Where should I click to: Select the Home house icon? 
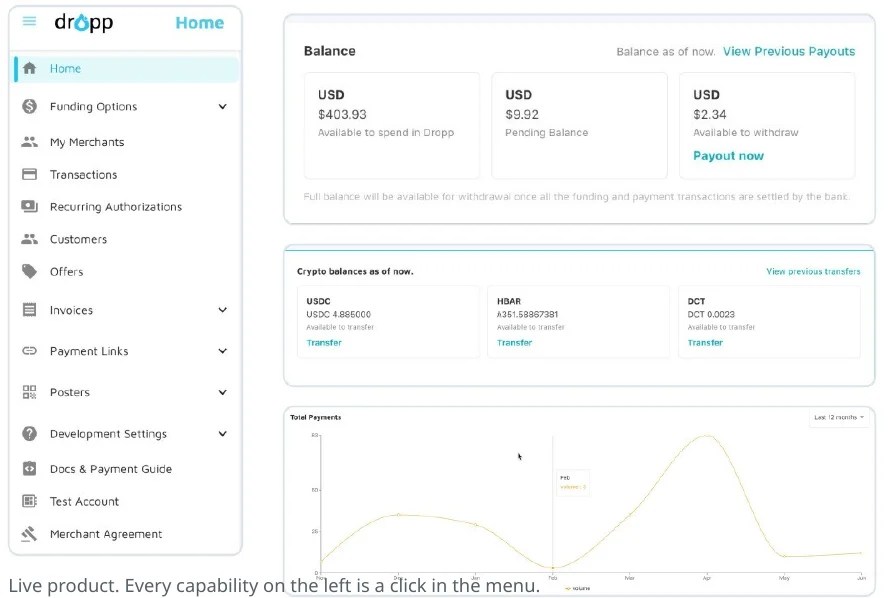29,68
